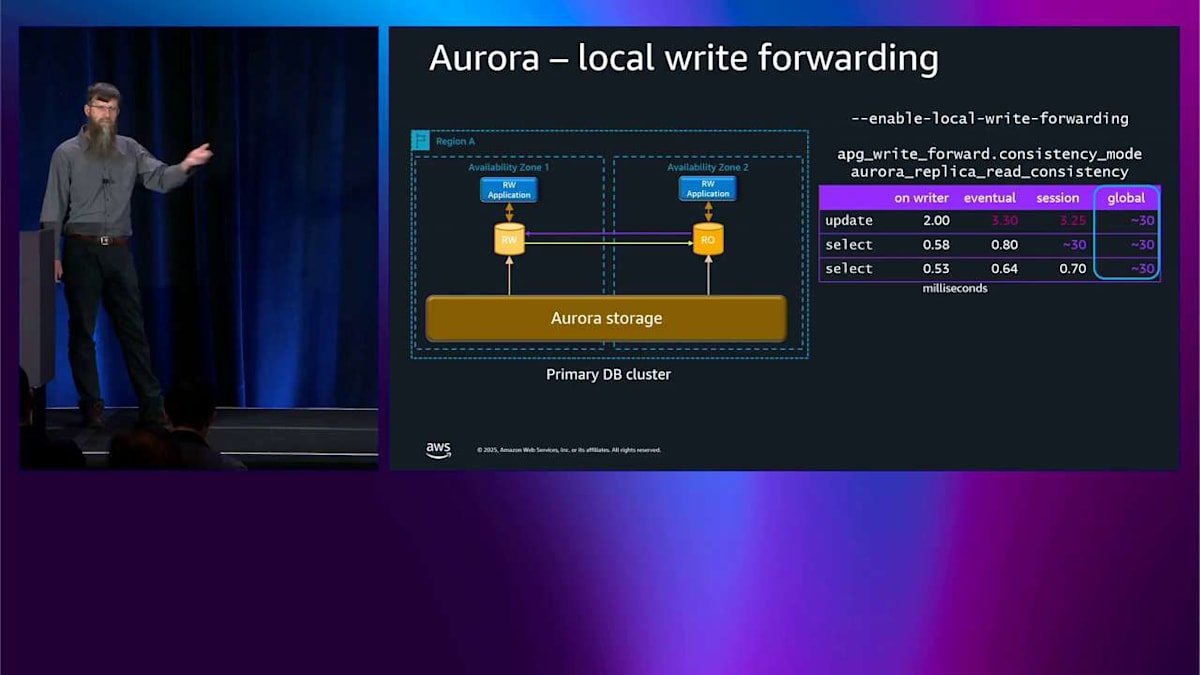
Task: Click the 3.25 session value
Action: [1072, 220]
